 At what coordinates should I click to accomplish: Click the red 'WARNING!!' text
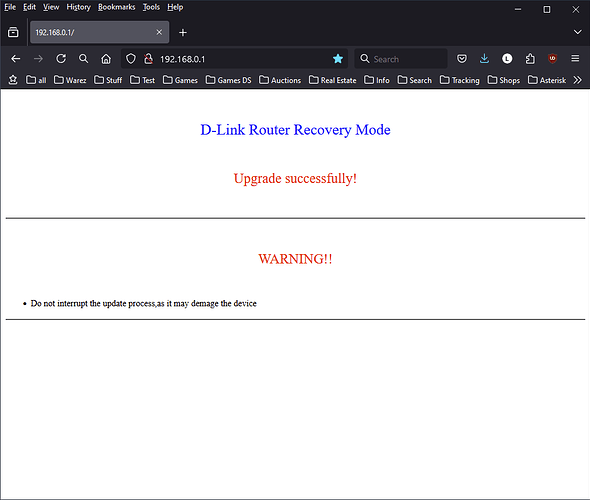point(295,259)
